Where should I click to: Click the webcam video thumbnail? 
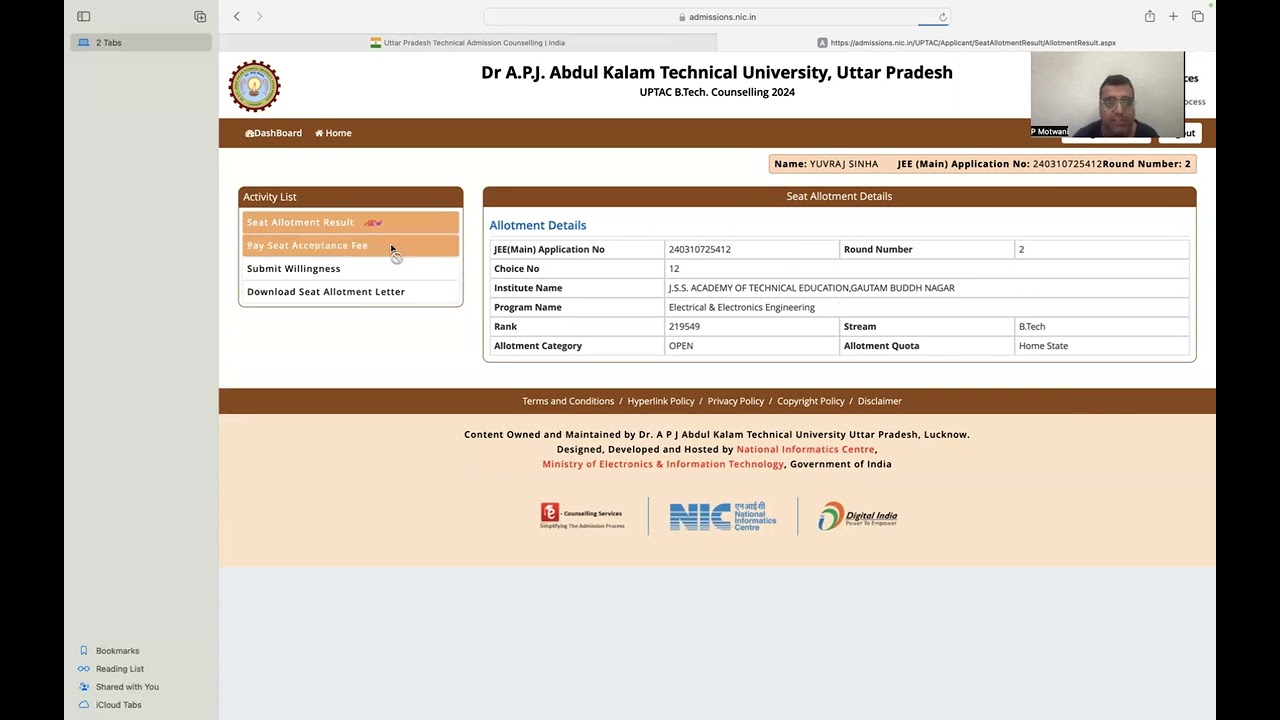1107,95
